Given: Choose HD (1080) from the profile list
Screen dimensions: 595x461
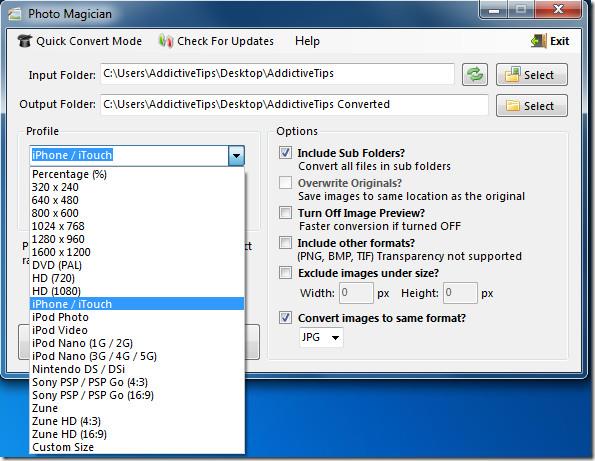Looking at the screenshot, I should [137, 291].
